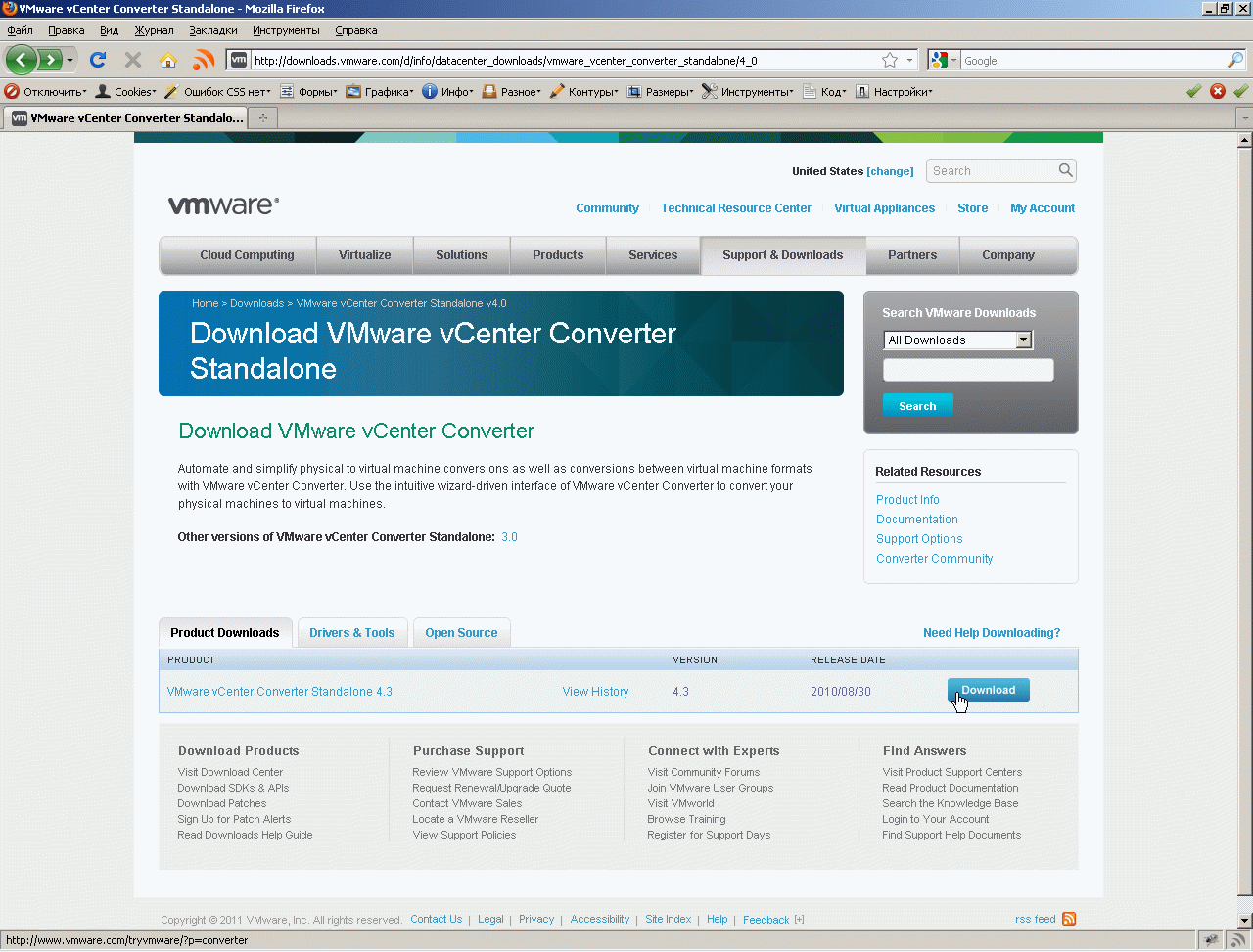Expand the Инструменты developer toolbar dropdown
The image size is (1253, 952).
pos(748,92)
